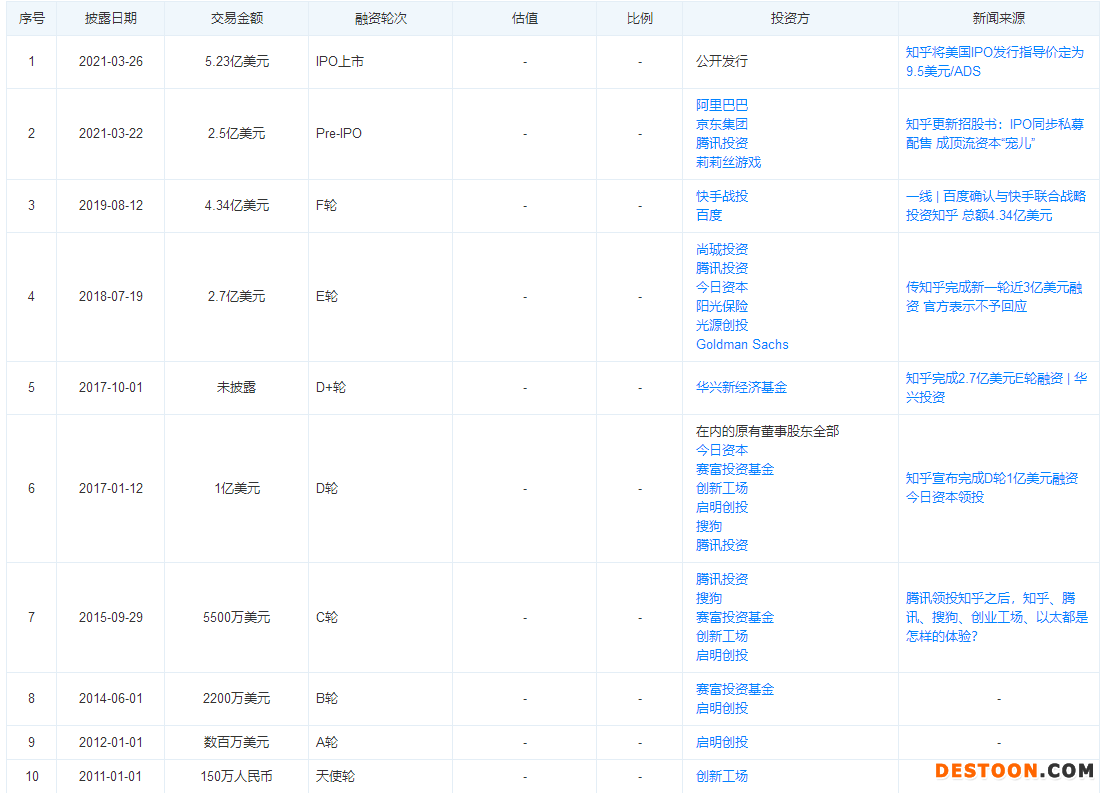This screenshot has width=1107, height=793.
Task: Click 启明创投 in the A轮 row
Action: (x=721, y=742)
